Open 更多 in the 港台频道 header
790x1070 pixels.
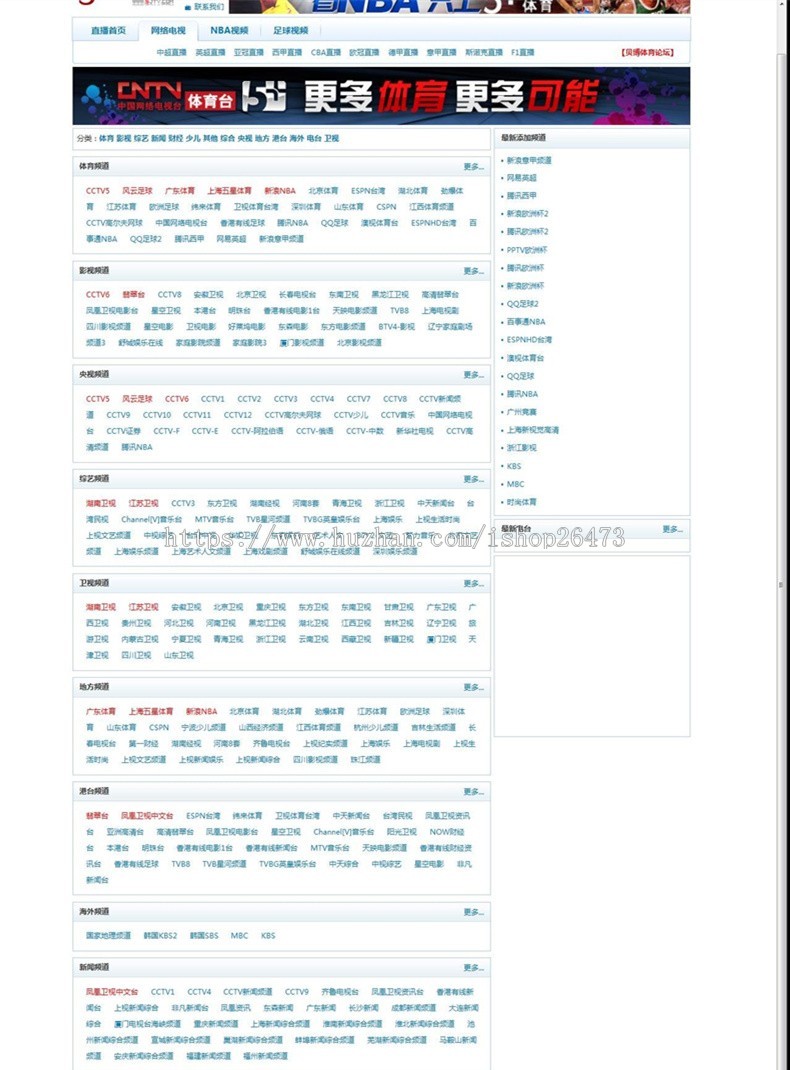pyautogui.click(x=473, y=792)
